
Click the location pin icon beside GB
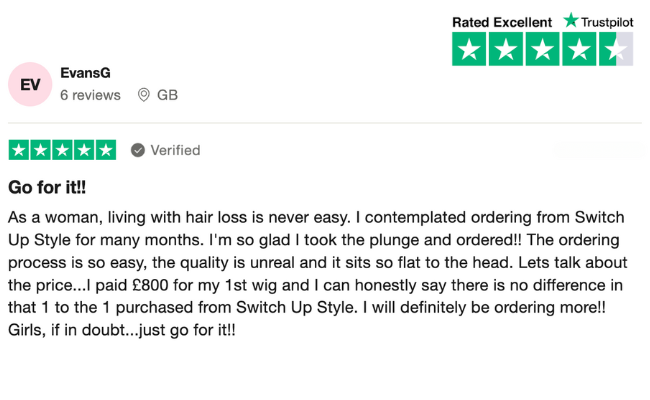tap(144, 95)
